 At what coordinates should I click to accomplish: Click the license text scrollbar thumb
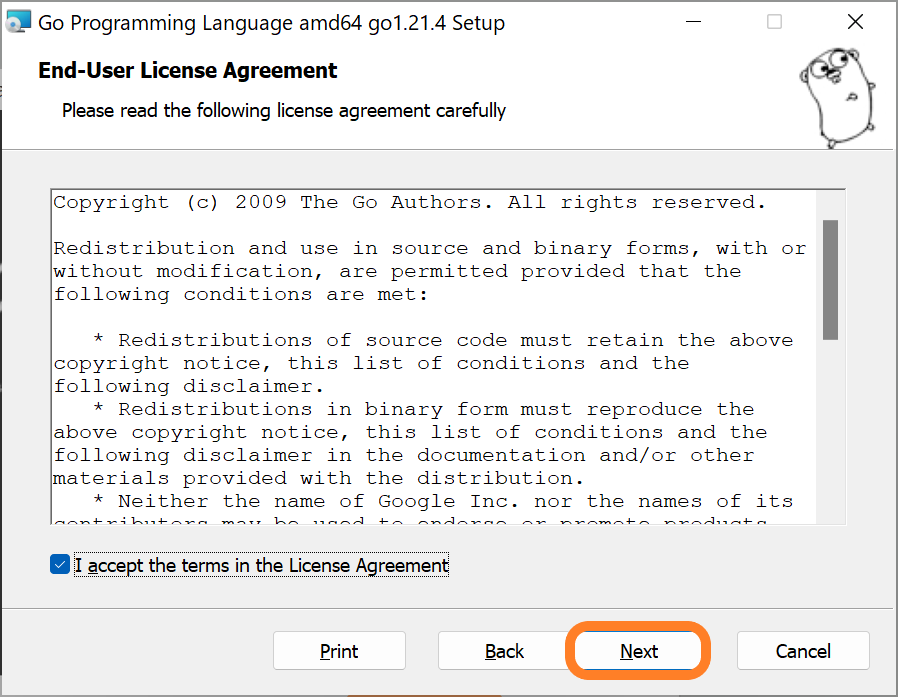[830, 279]
